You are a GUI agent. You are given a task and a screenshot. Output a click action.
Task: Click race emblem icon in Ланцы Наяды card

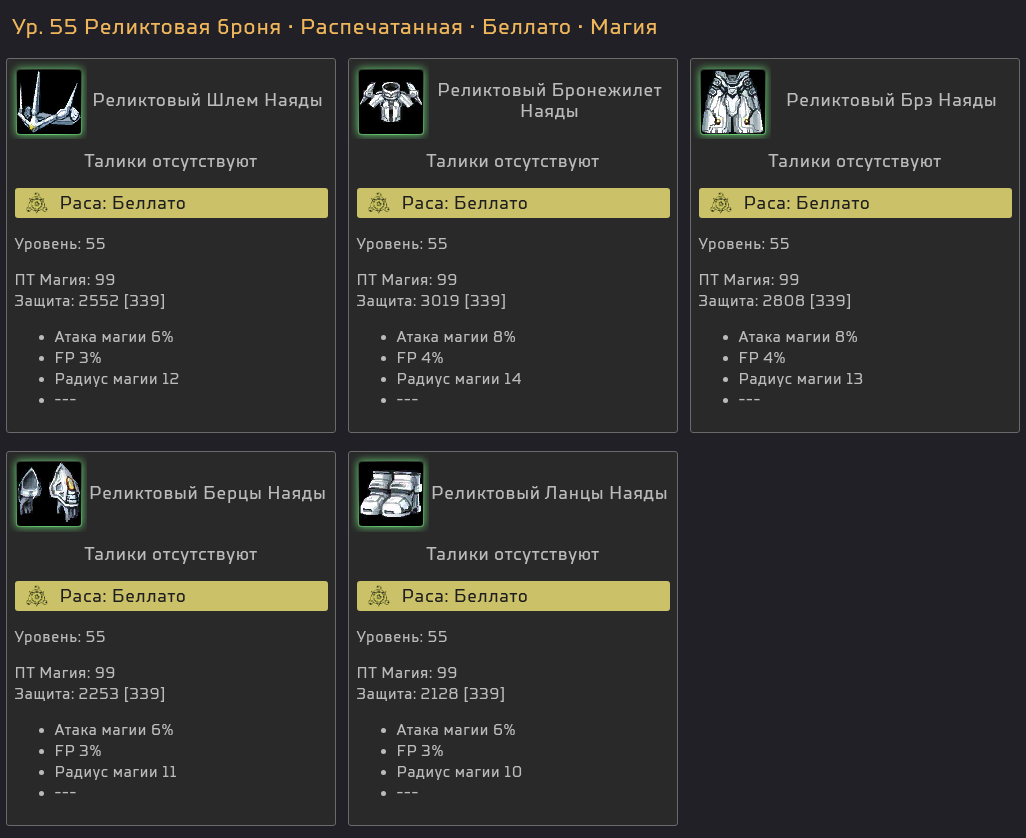click(379, 596)
